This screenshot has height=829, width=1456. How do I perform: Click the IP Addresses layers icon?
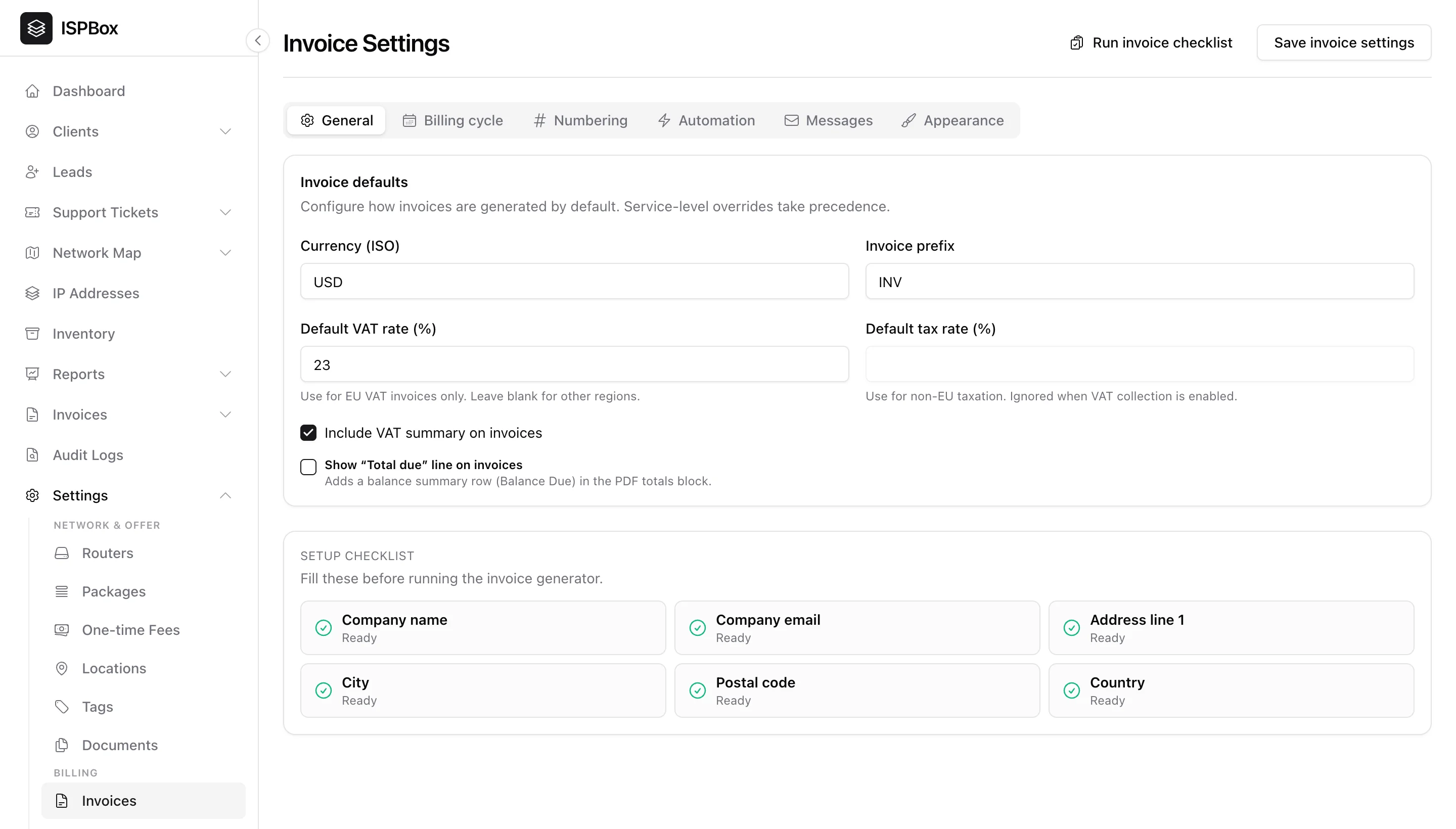(32, 293)
